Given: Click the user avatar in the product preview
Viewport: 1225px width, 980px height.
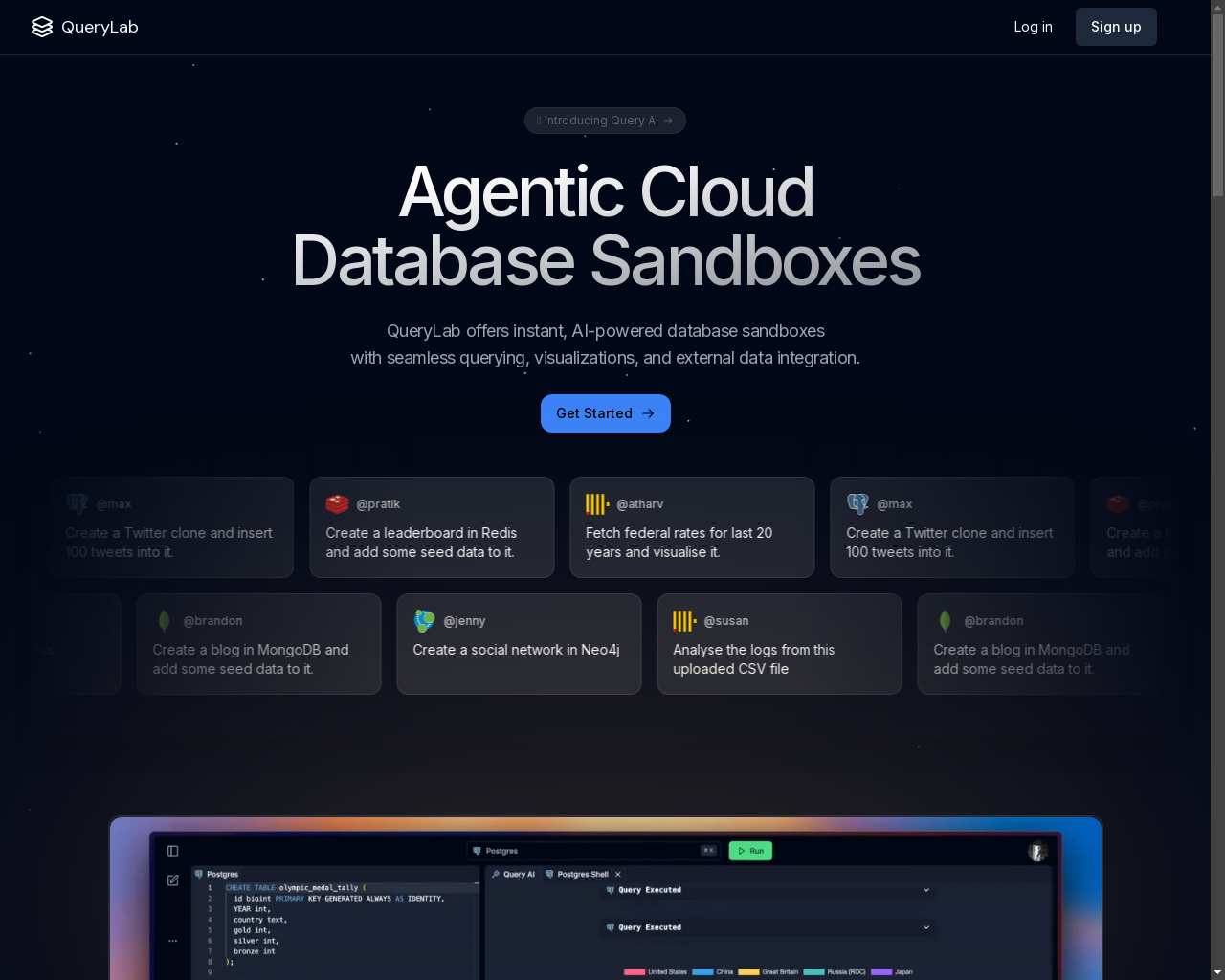Looking at the screenshot, I should [x=1037, y=851].
